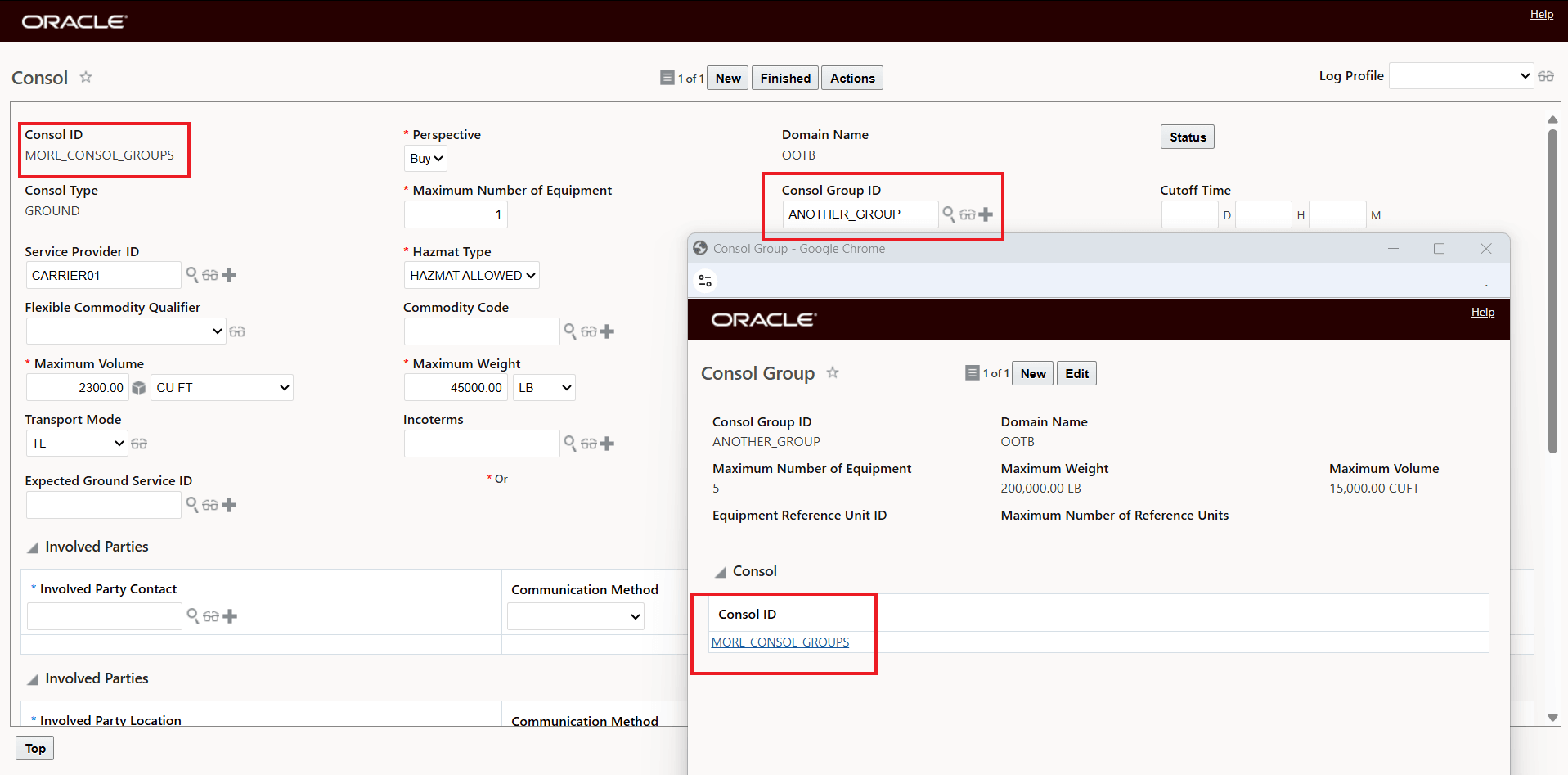Click Maximum Weight value field
This screenshot has height=775, width=1568.
(x=456, y=388)
